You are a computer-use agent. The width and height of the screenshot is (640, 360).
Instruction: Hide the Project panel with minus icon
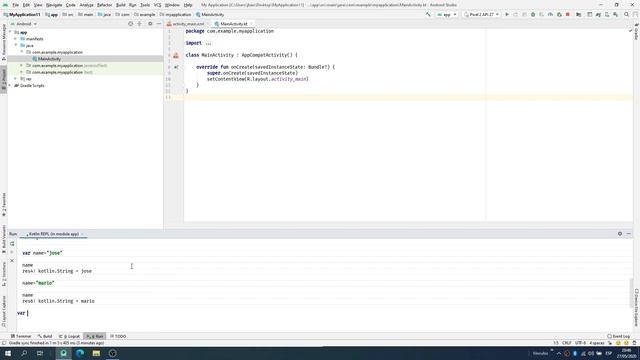(159, 24)
